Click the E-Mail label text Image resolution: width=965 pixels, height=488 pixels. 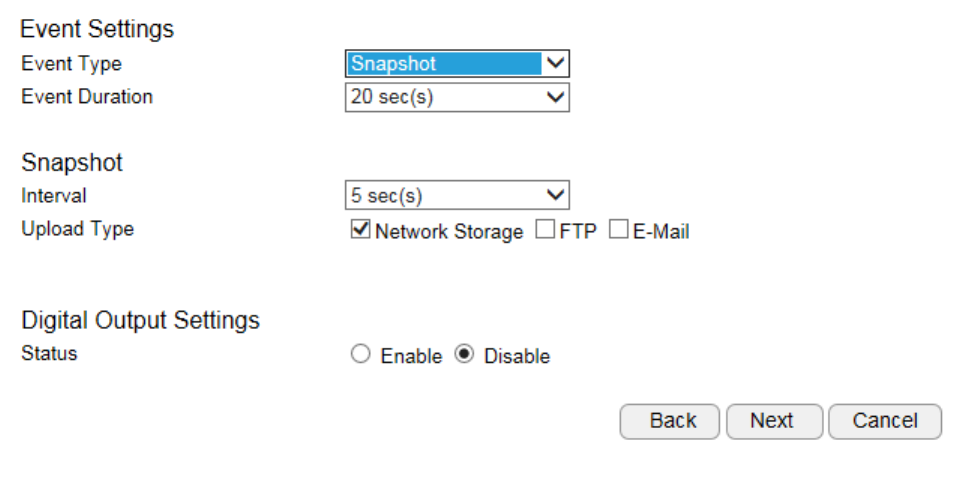tap(661, 232)
